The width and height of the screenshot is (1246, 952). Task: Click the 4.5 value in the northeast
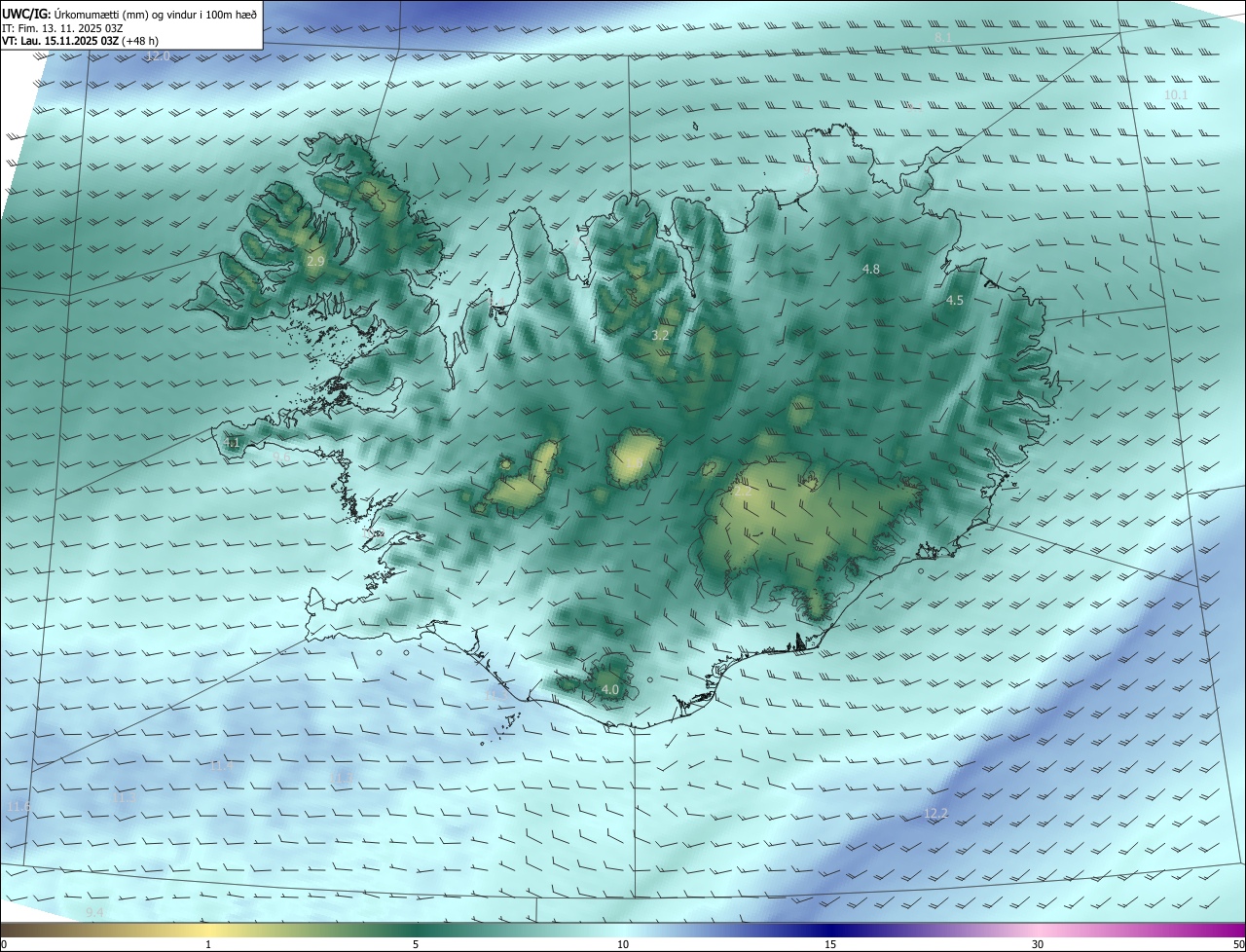pyautogui.click(x=955, y=301)
